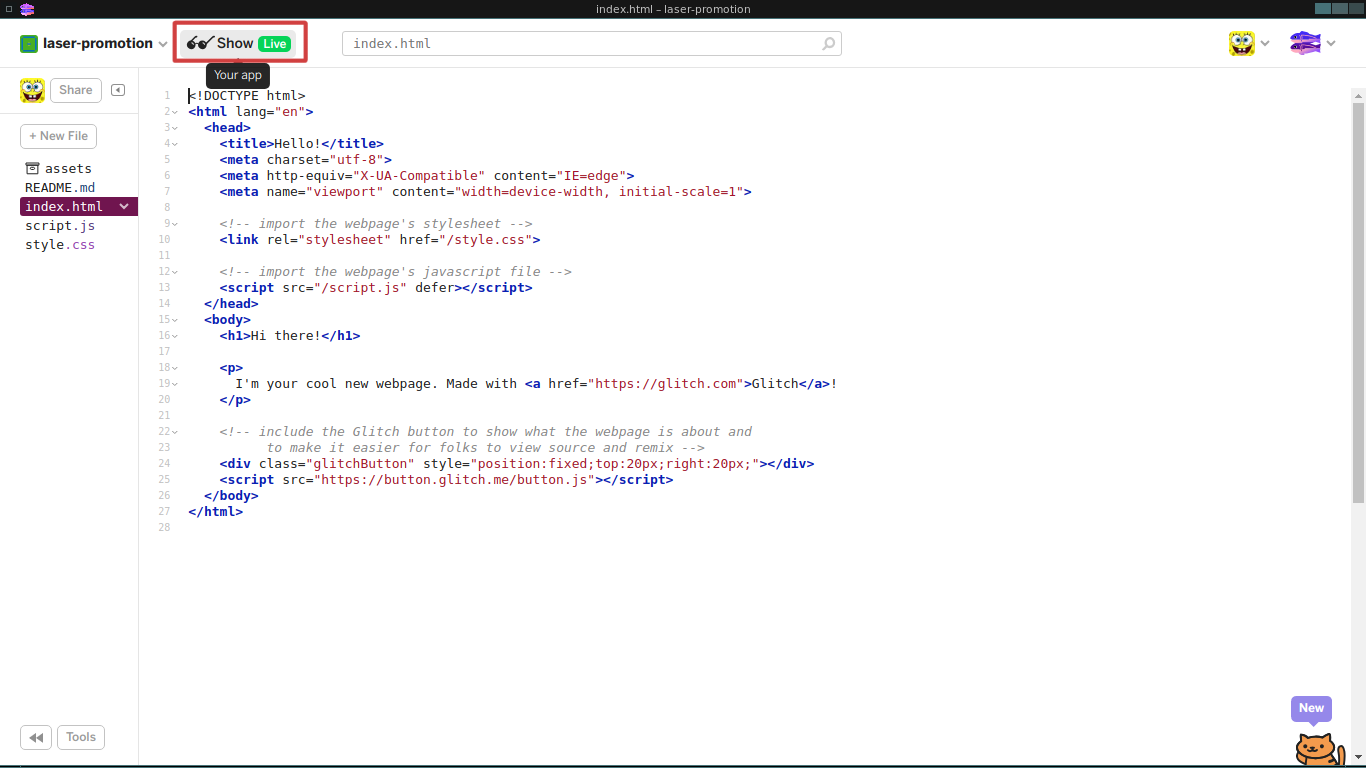
Task: Fold the body tag at line 15
Action: pyautogui.click(x=175, y=320)
